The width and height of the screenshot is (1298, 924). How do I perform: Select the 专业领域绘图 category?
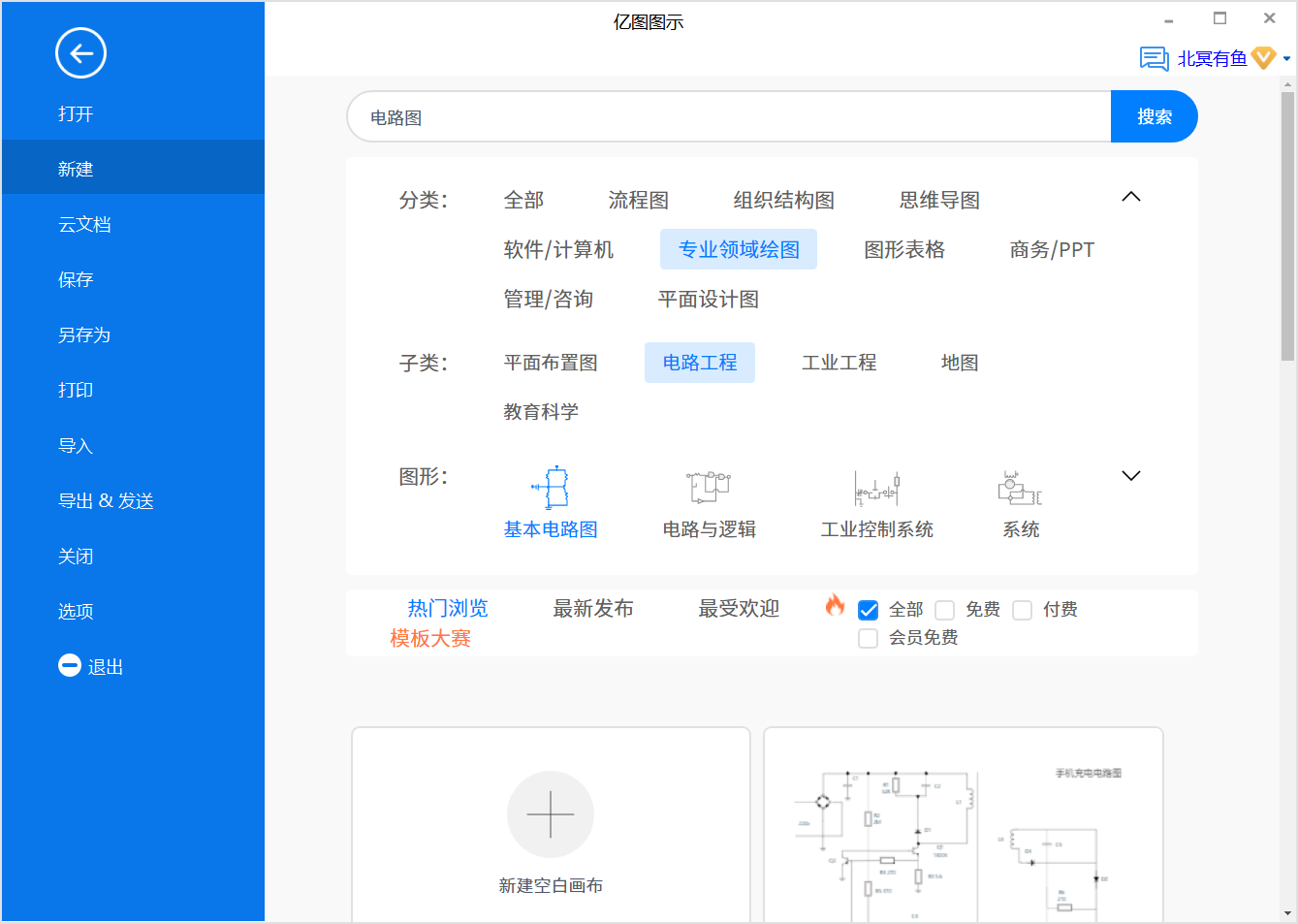[x=739, y=249]
